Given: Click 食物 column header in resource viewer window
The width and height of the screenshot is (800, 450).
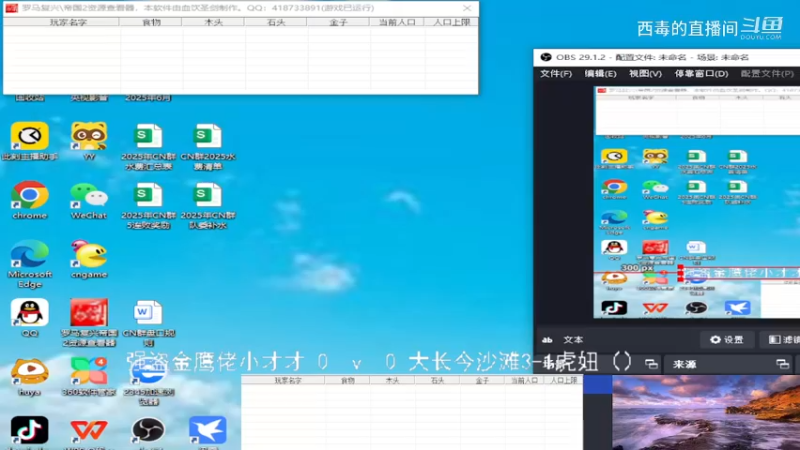Looking at the screenshot, I should tap(151, 22).
